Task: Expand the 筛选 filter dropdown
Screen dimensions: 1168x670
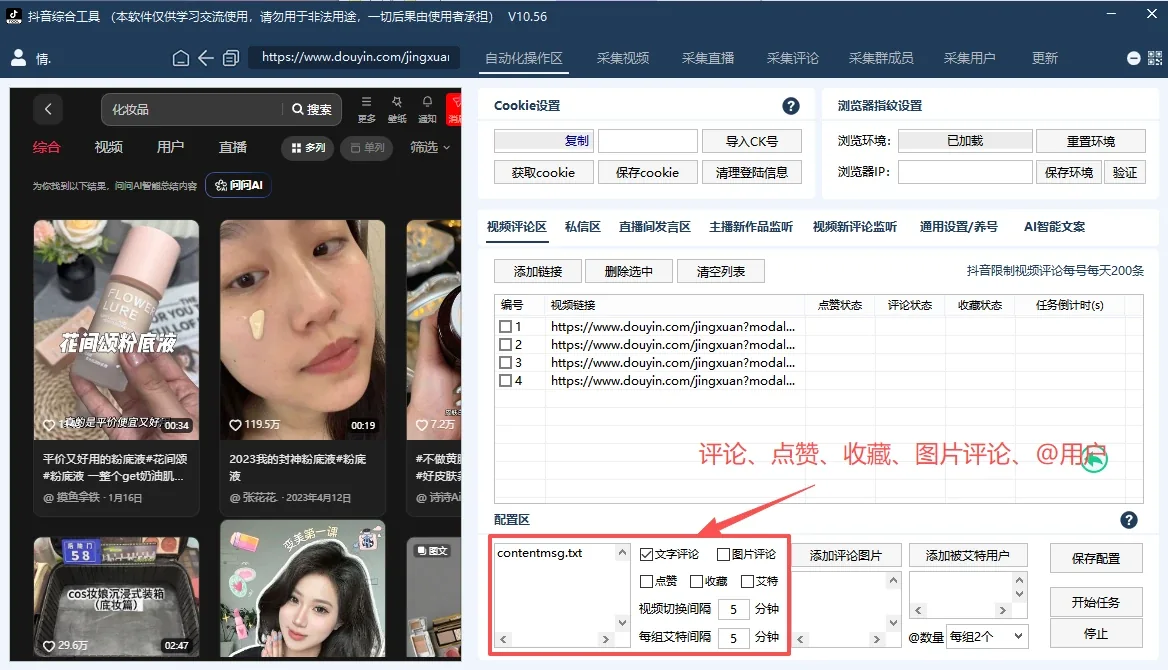Action: (430, 148)
